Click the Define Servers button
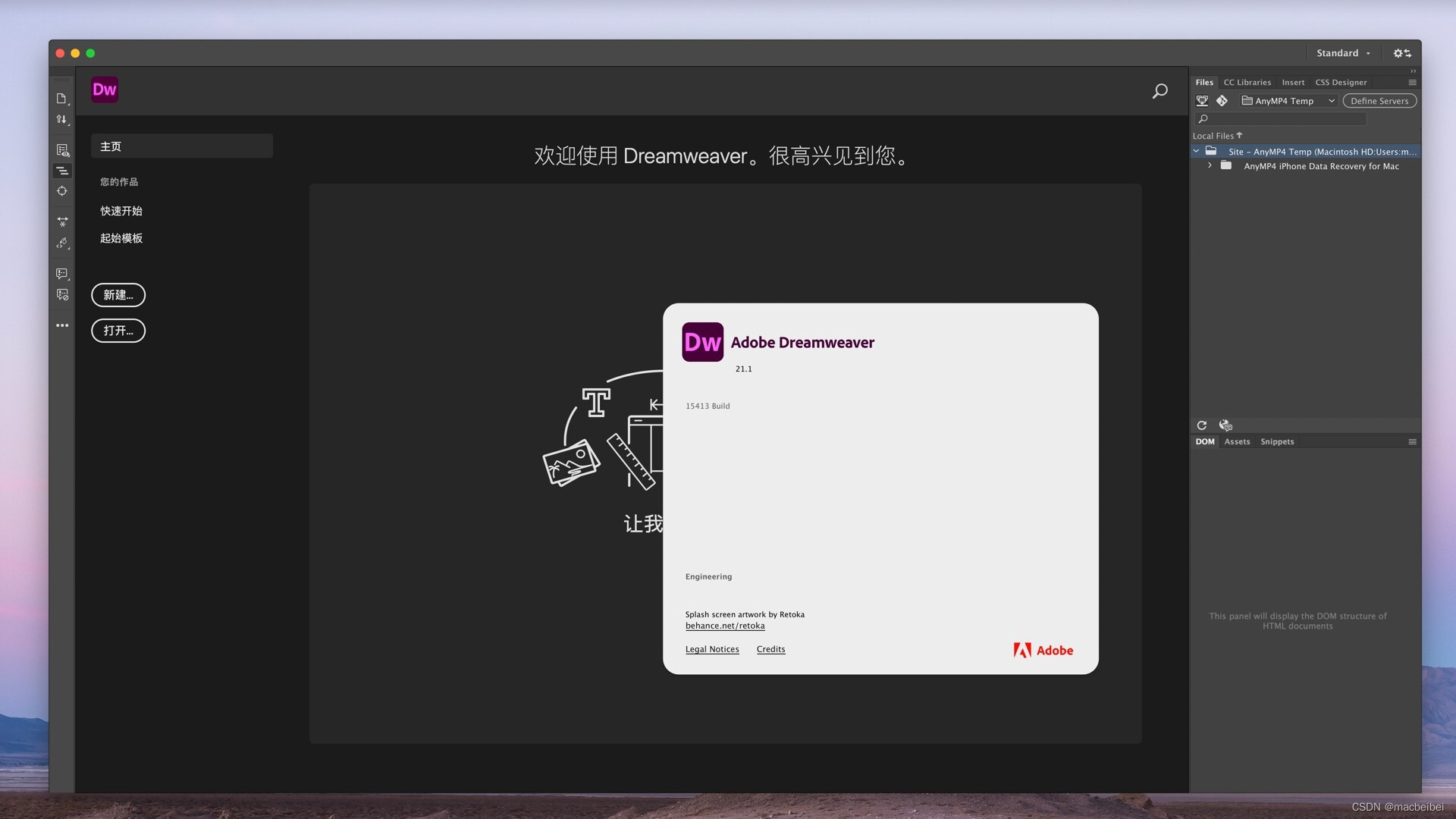The width and height of the screenshot is (1456, 819). (x=1379, y=101)
